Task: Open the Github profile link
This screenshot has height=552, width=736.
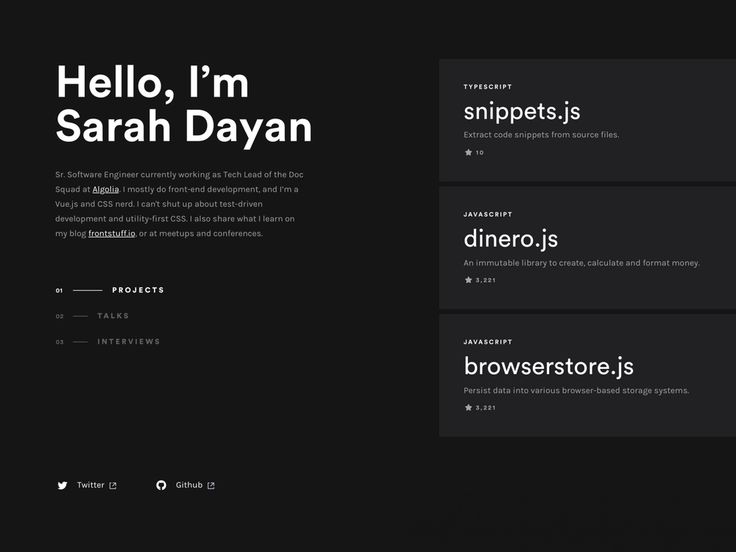Action: [x=189, y=485]
